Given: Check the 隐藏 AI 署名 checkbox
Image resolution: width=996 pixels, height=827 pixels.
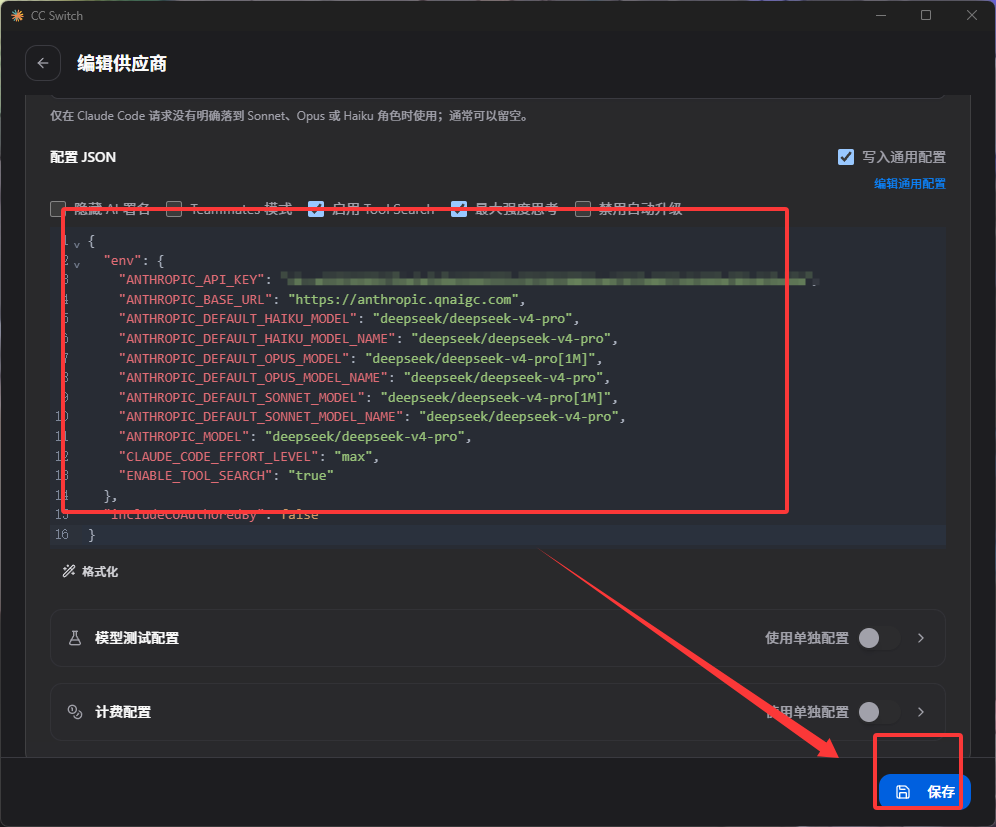Looking at the screenshot, I should coord(58,208).
